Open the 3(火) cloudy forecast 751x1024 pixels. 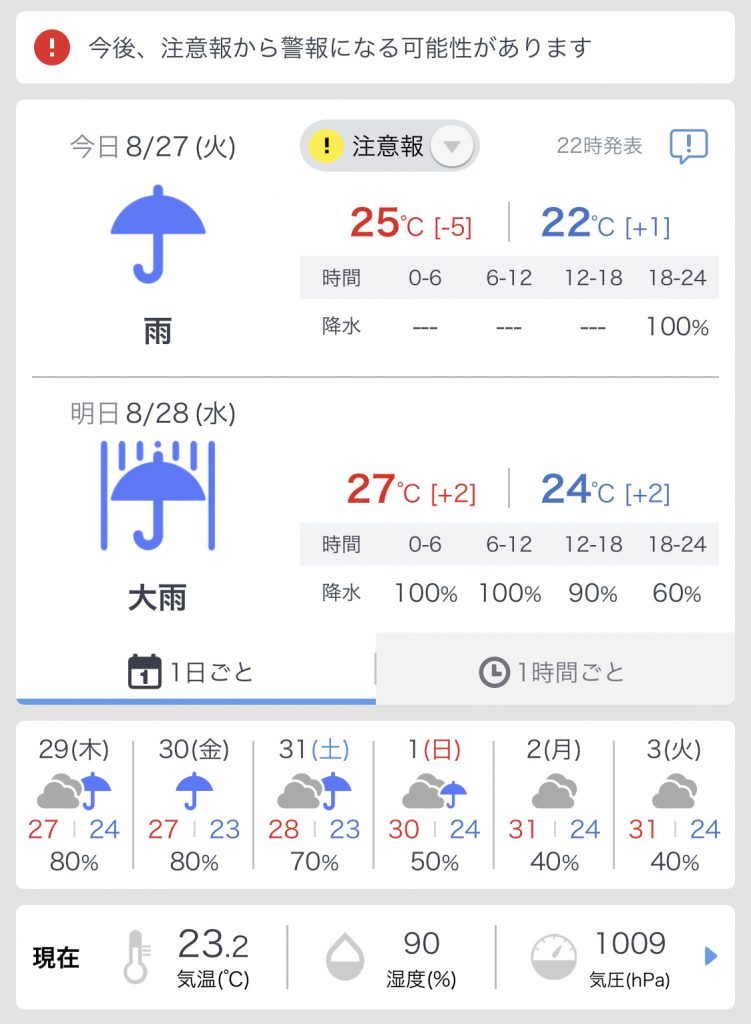[x=675, y=805]
